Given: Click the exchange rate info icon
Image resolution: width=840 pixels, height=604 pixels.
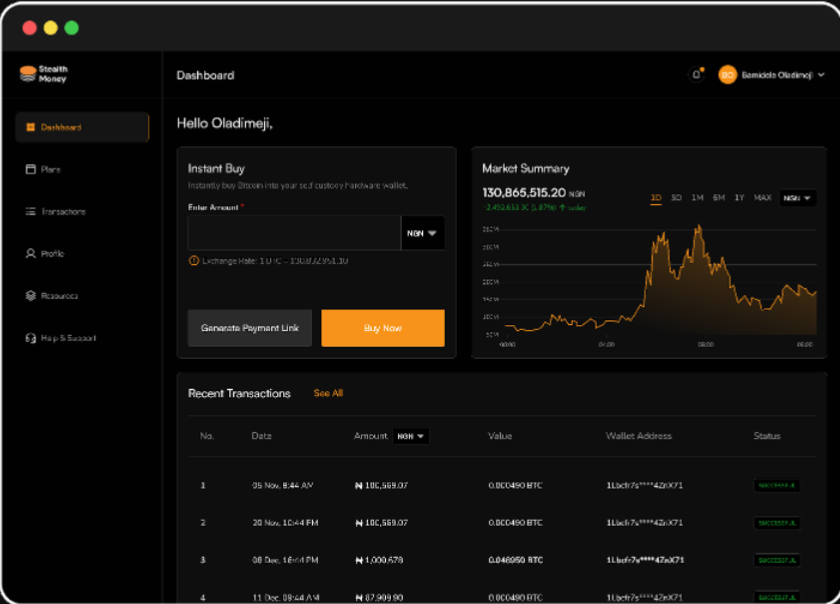Looking at the screenshot, I should [x=194, y=261].
